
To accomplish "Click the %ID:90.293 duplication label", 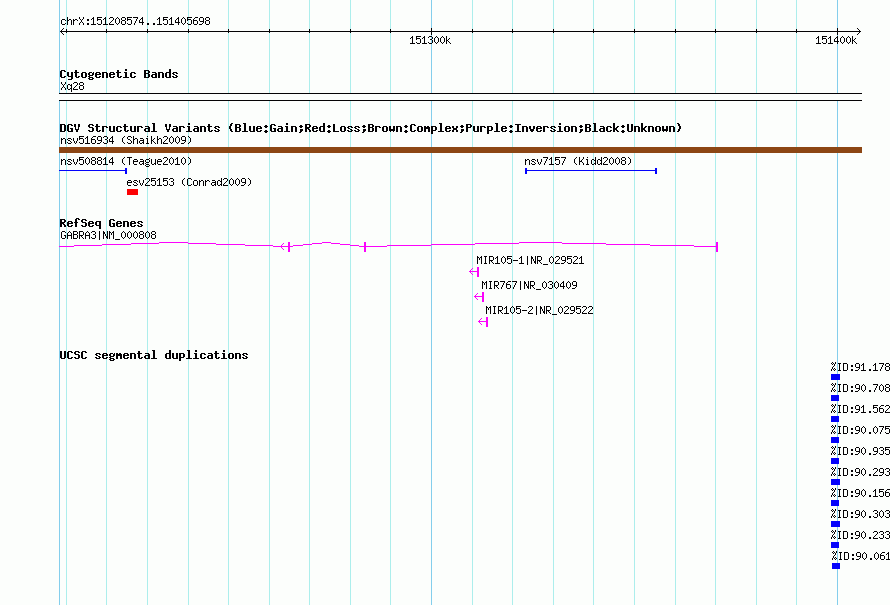I will 860,472.
